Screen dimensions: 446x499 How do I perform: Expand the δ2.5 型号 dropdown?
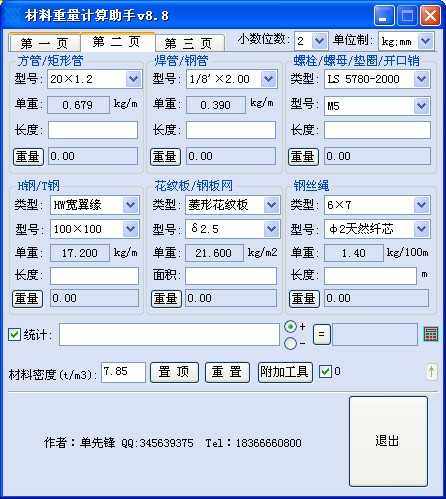271,229
